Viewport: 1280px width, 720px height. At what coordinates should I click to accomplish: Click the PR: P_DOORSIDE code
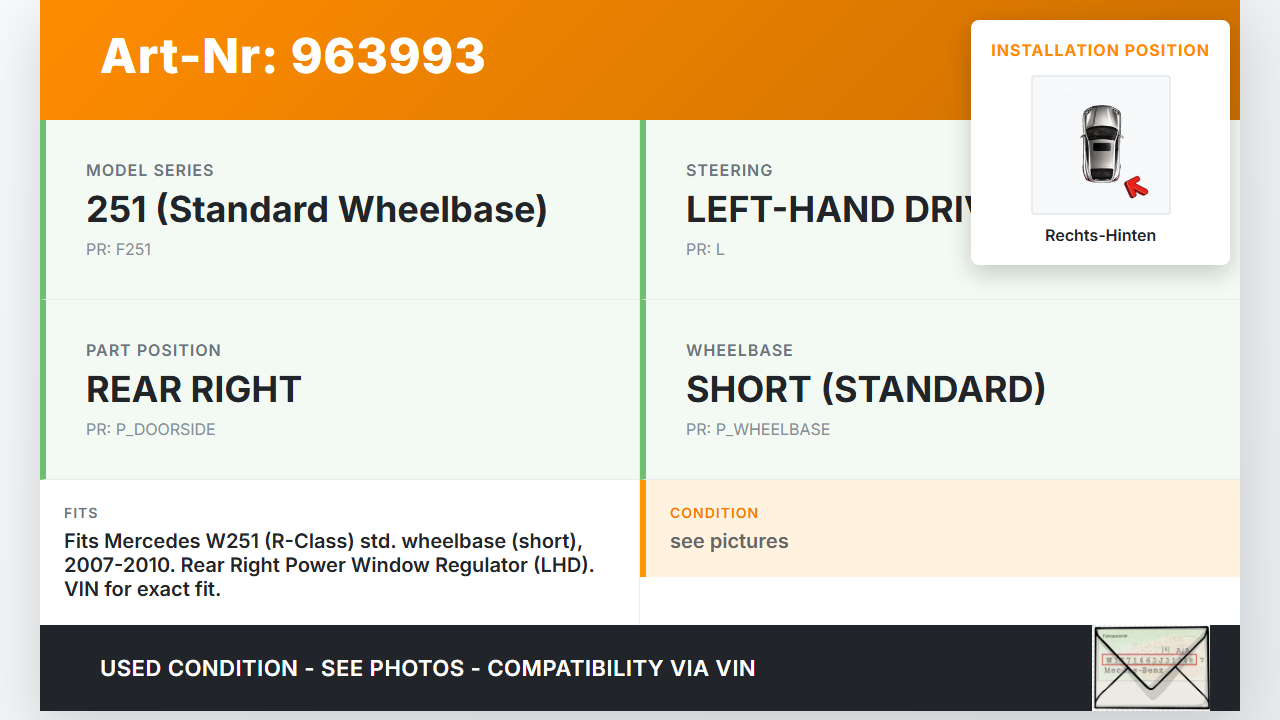click(151, 430)
